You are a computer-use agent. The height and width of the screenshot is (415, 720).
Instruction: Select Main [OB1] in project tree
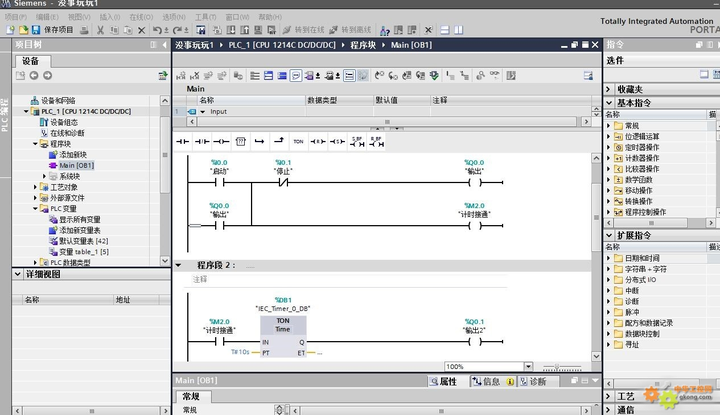click(x=76, y=165)
